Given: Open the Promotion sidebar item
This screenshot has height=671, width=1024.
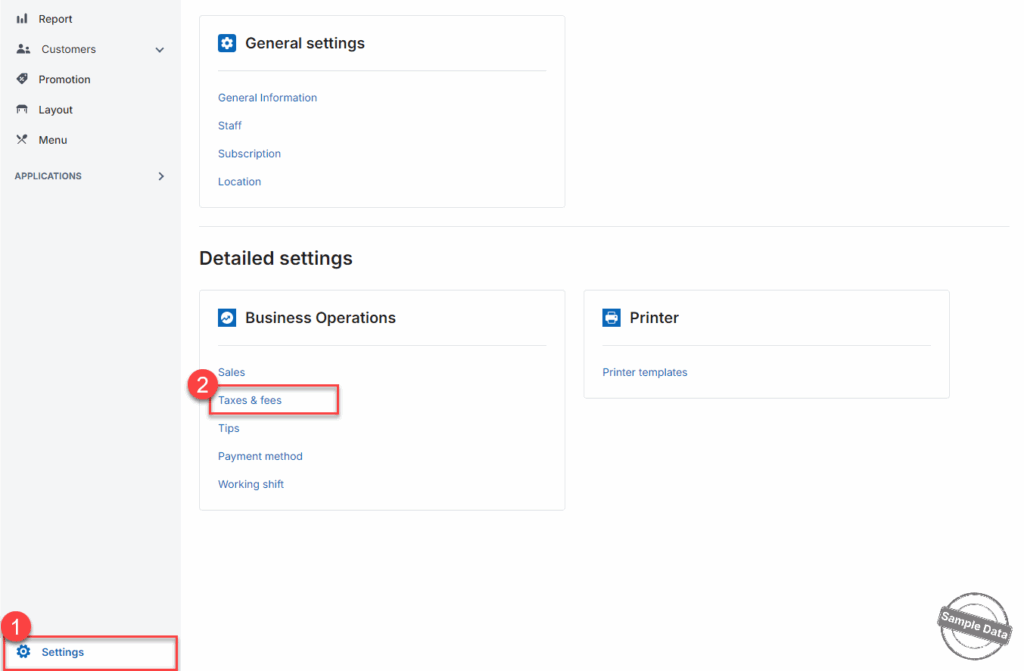Looking at the screenshot, I should coord(64,80).
